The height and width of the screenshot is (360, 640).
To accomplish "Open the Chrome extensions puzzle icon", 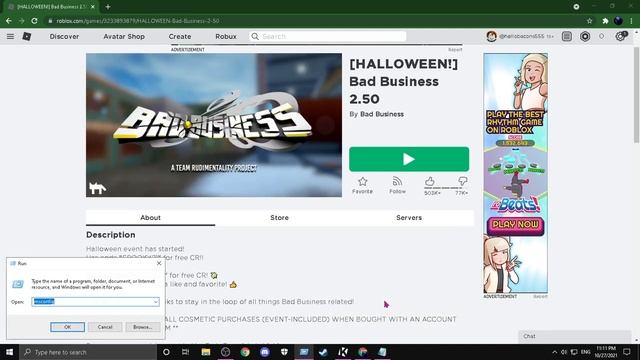I will (605, 21).
